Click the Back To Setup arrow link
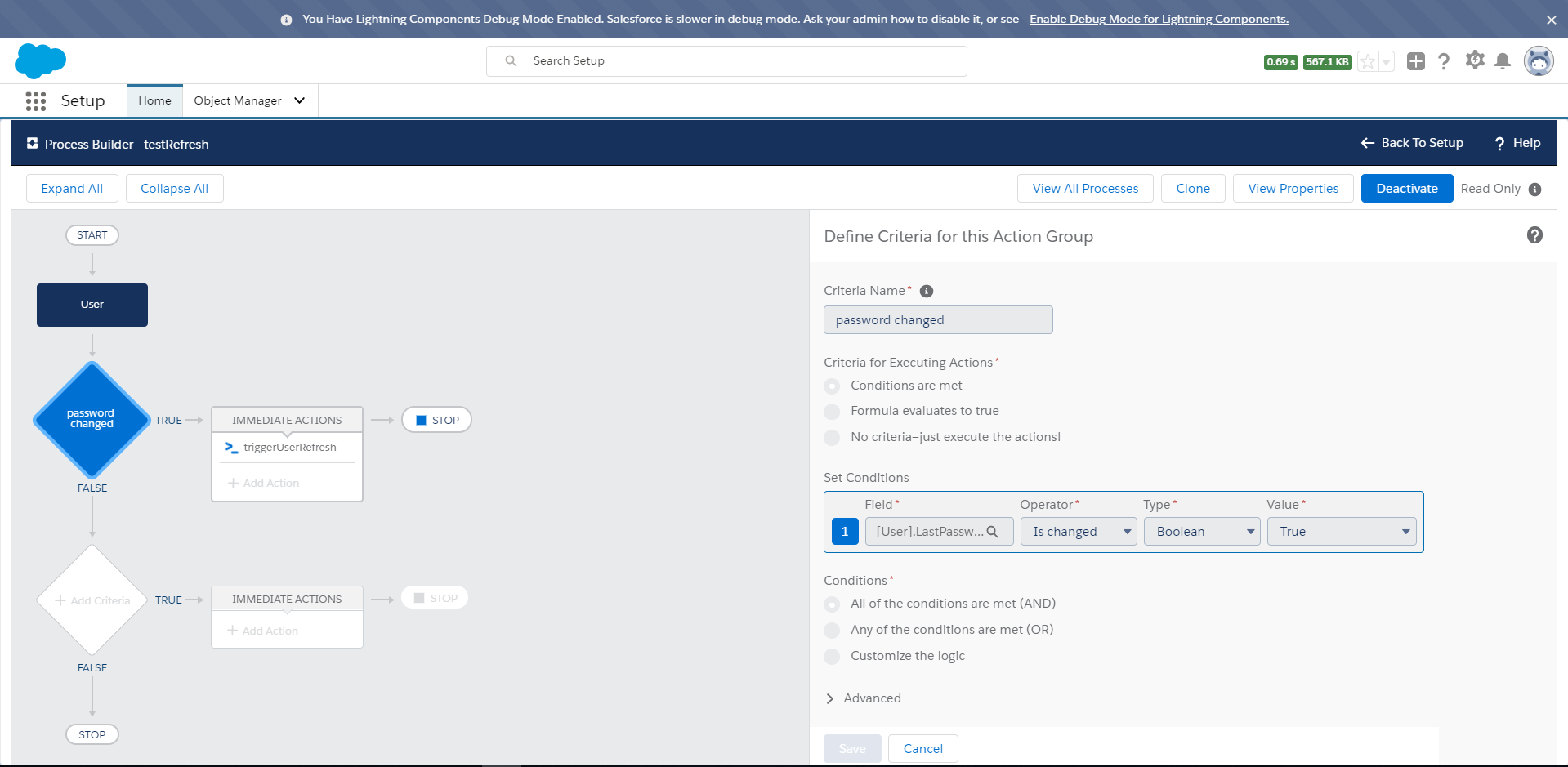Image resolution: width=1568 pixels, height=767 pixels. [x=1412, y=143]
